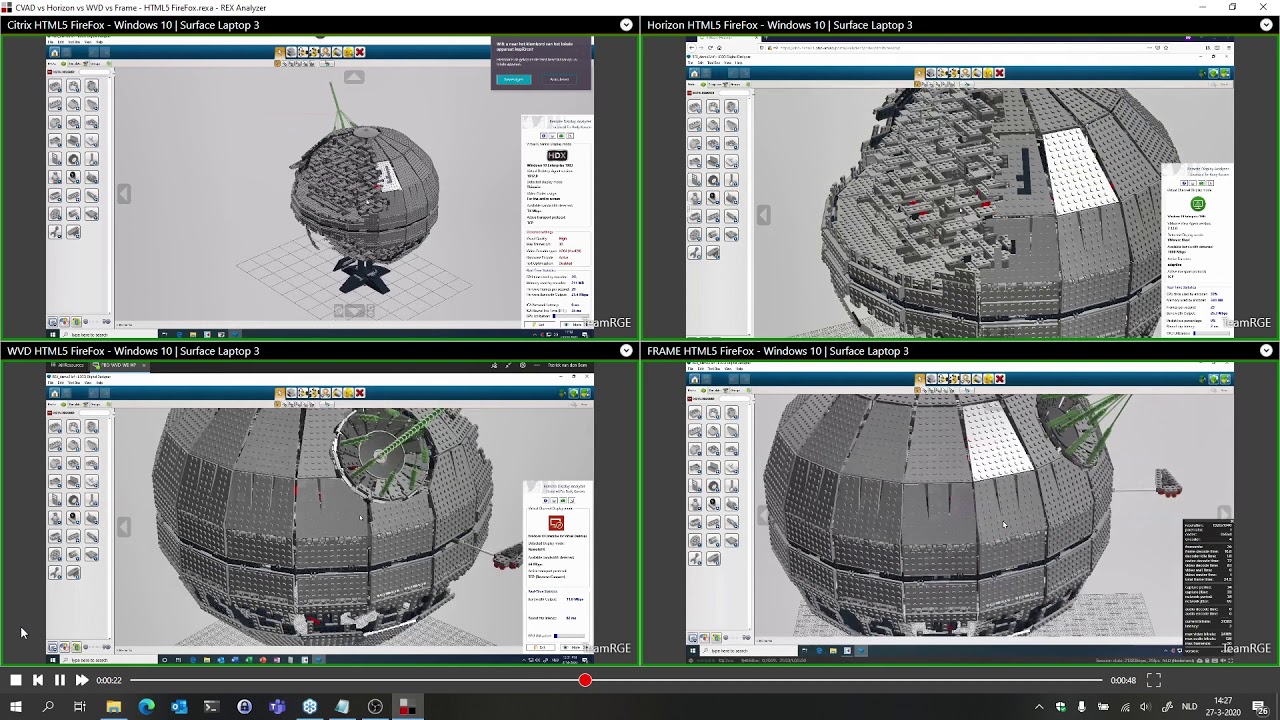This screenshot has height=720, width=1280.
Task: Open microphone tray icon
Action: point(1081,707)
